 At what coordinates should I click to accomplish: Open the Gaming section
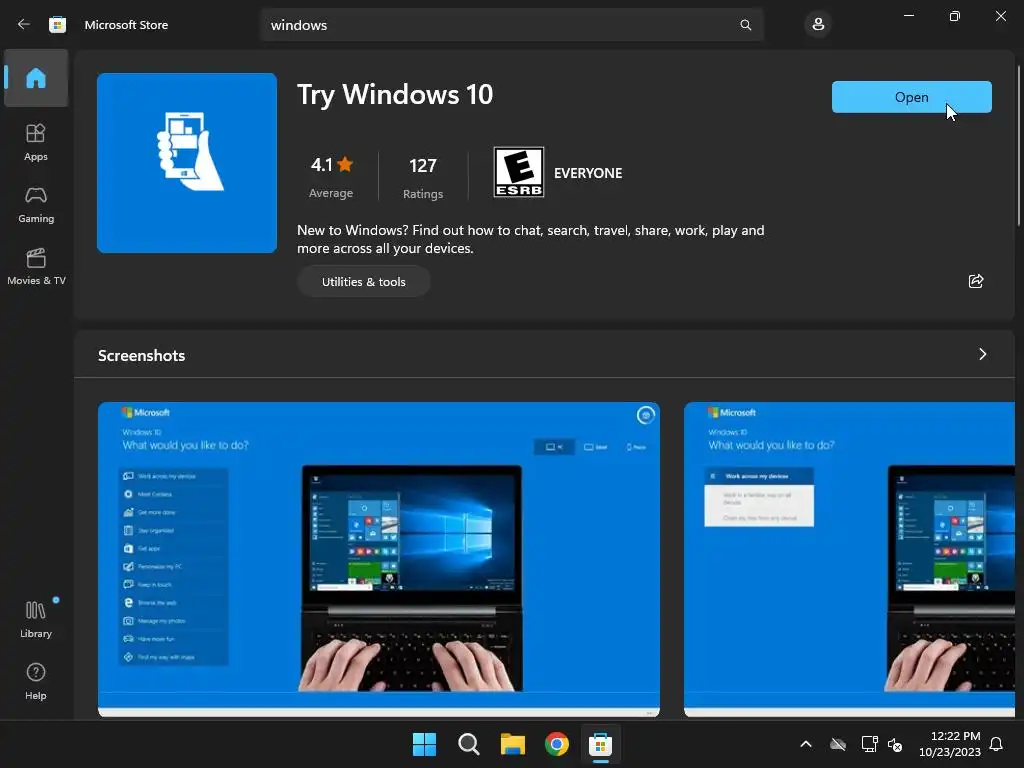pyautogui.click(x=36, y=204)
